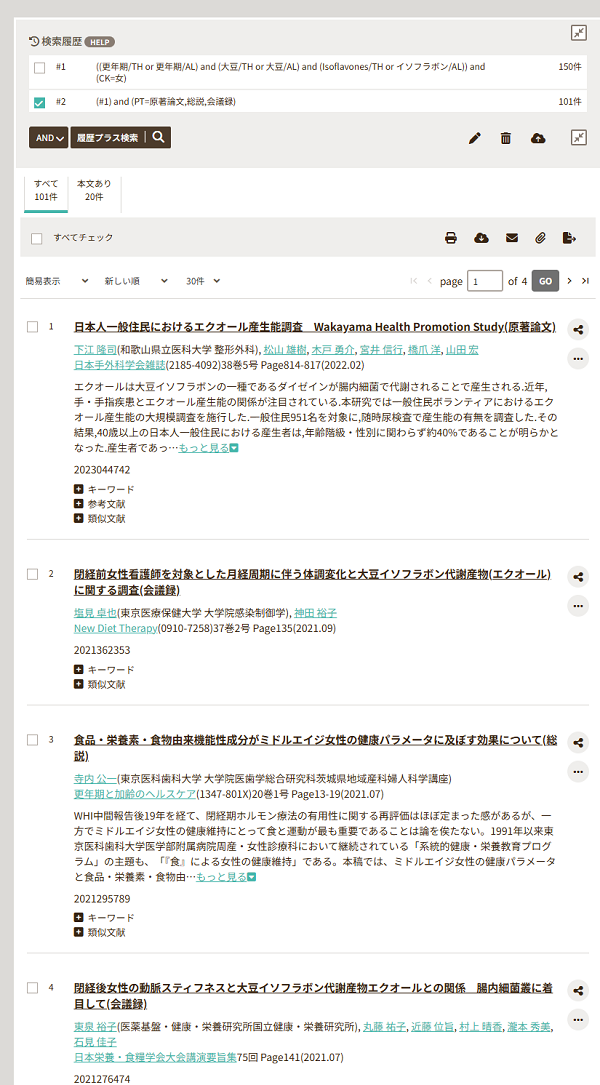Jump to the last results page
This screenshot has width=600, height=1085.
[585, 281]
